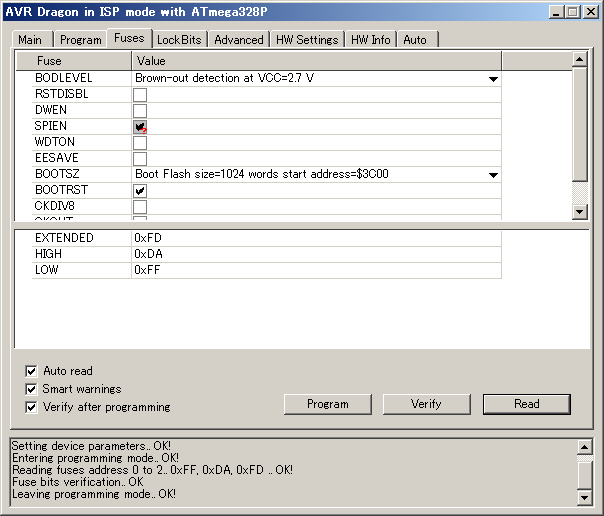Viewport: 604px width, 516px height.
Task: Click the Value column header
Action: 317,61
